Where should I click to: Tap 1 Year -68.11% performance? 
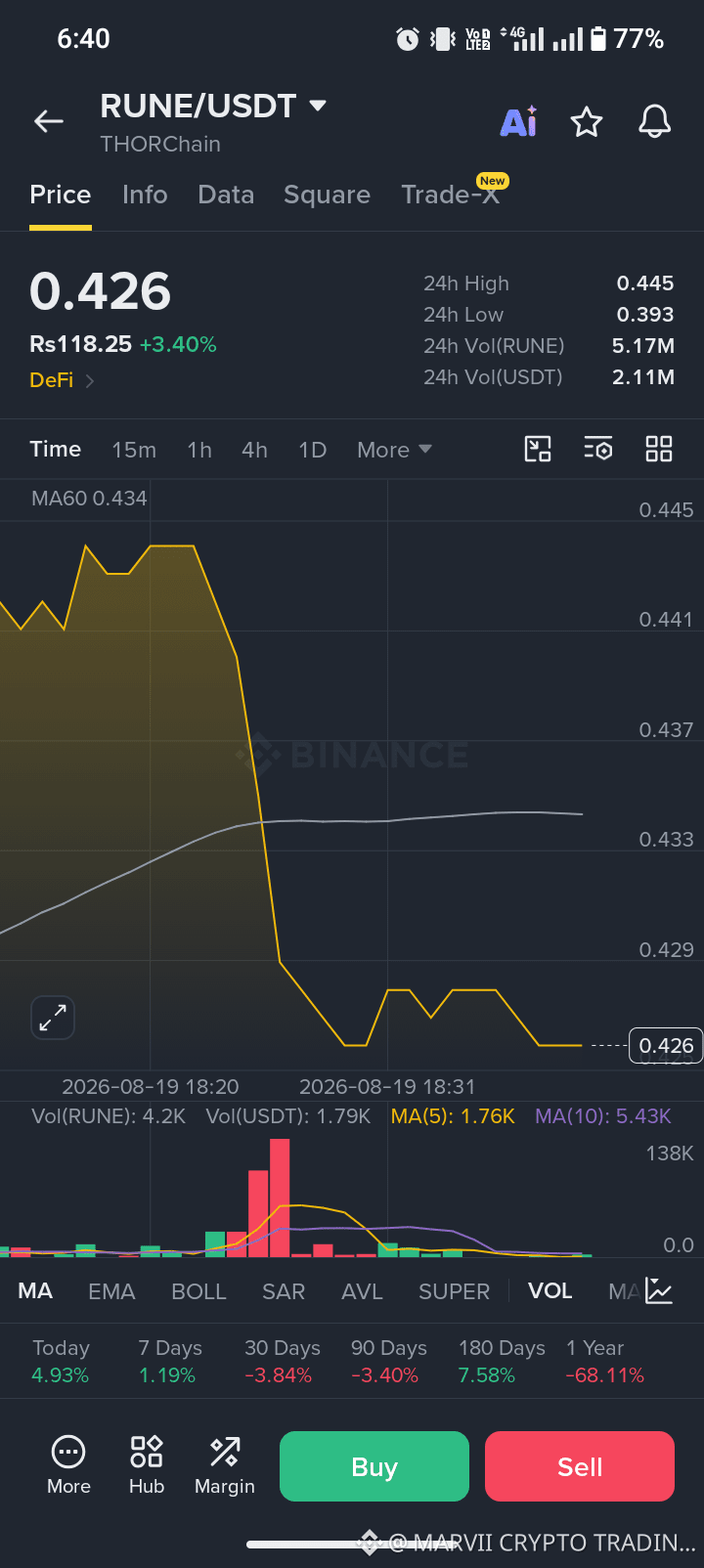pyautogui.click(x=605, y=1362)
